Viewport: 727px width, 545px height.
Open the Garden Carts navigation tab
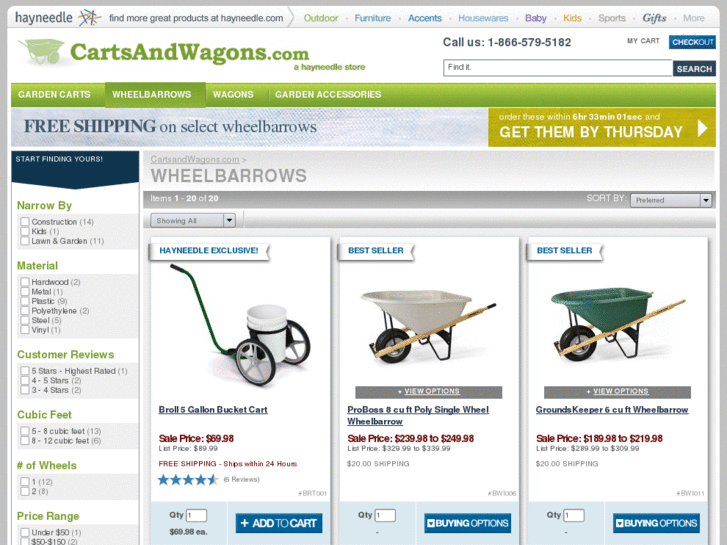(x=54, y=95)
